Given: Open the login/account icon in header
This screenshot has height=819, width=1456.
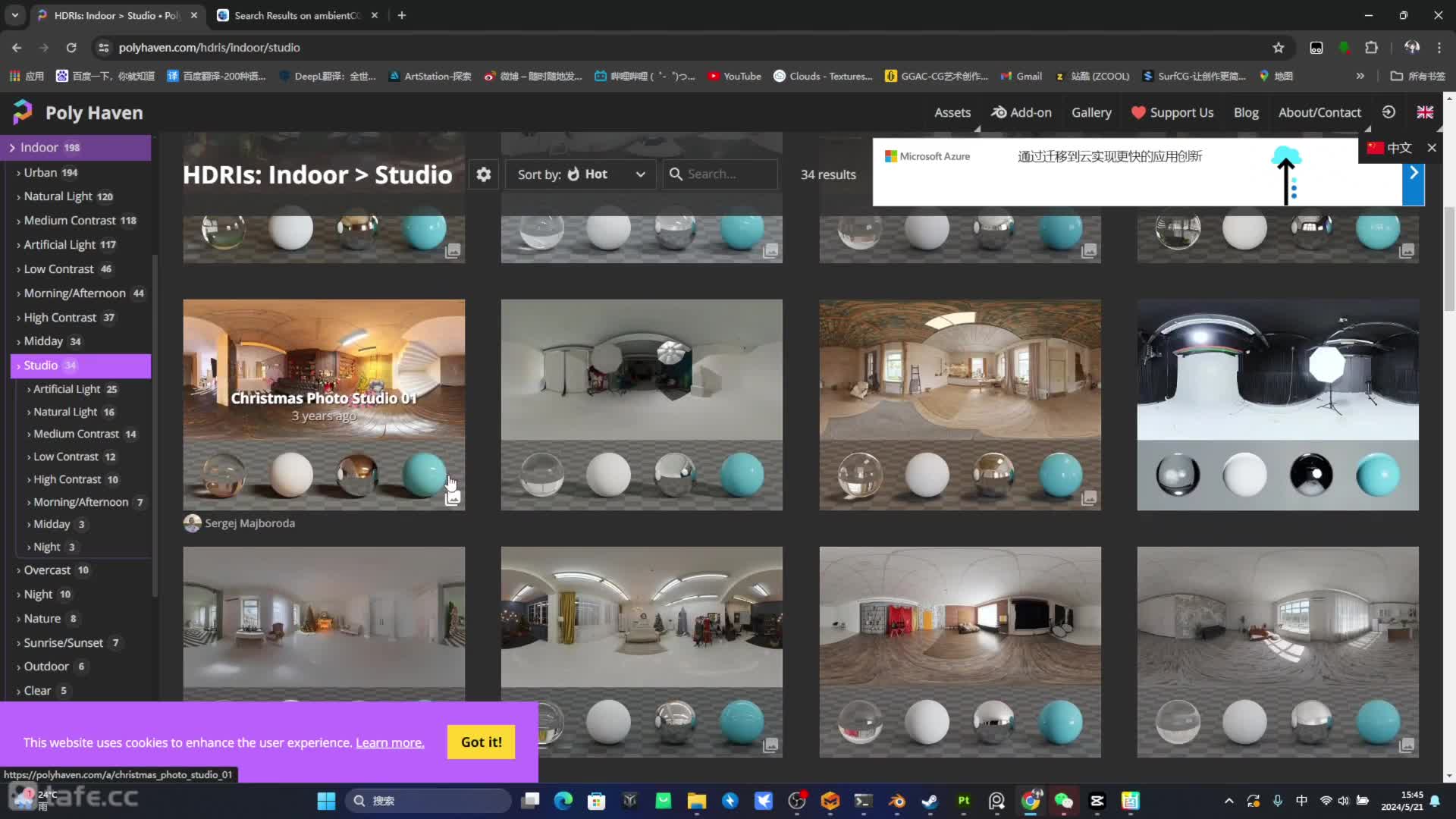Looking at the screenshot, I should [x=1389, y=112].
